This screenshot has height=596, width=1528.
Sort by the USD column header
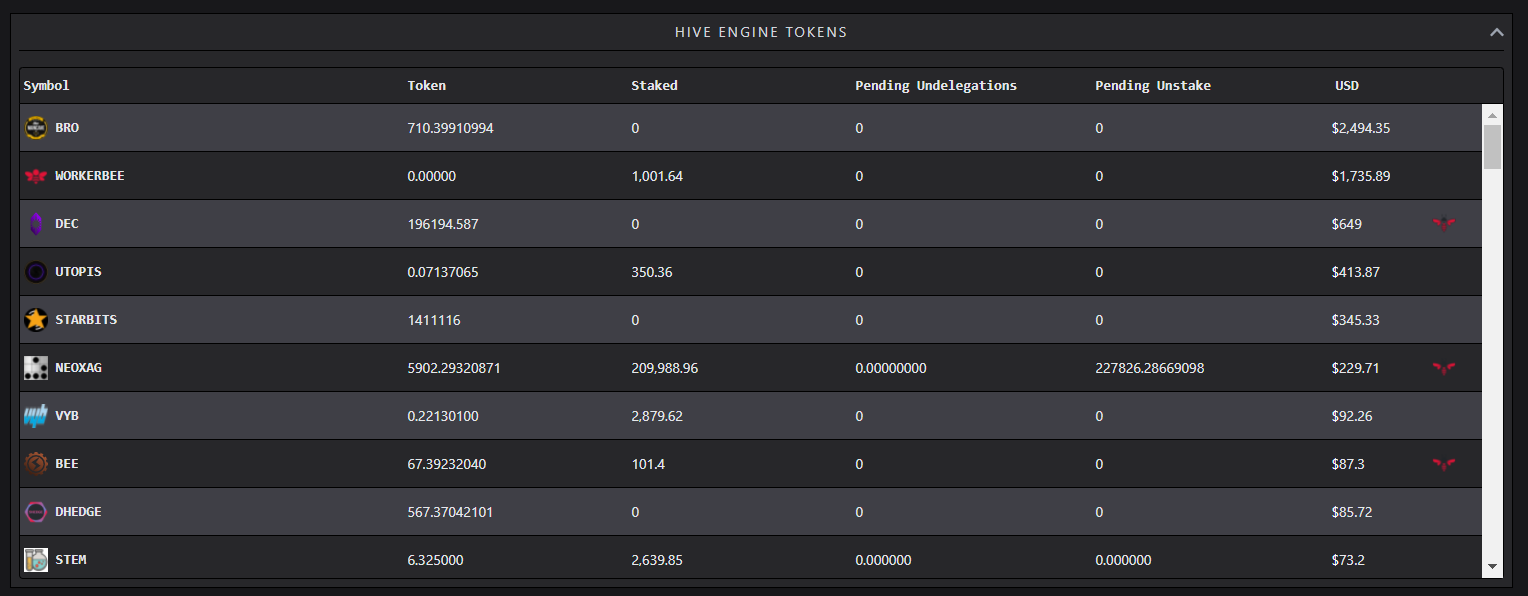tap(1346, 86)
